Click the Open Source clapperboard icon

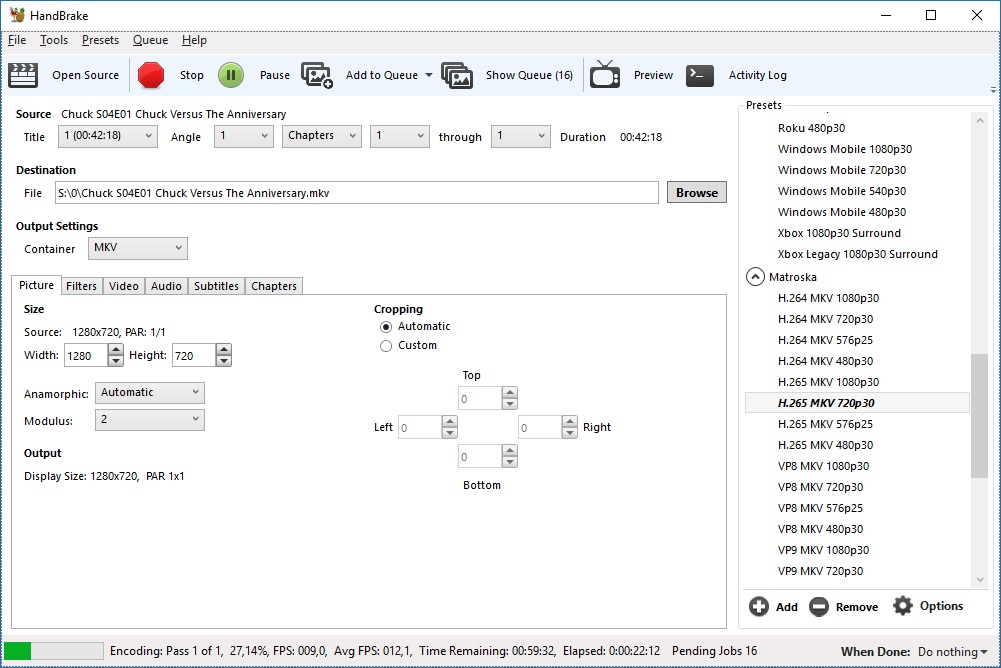tap(23, 75)
